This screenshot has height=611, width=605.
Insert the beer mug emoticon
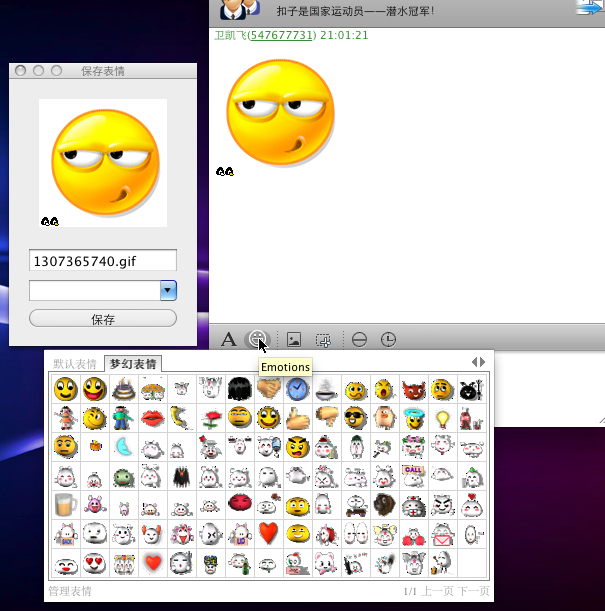click(x=65, y=505)
